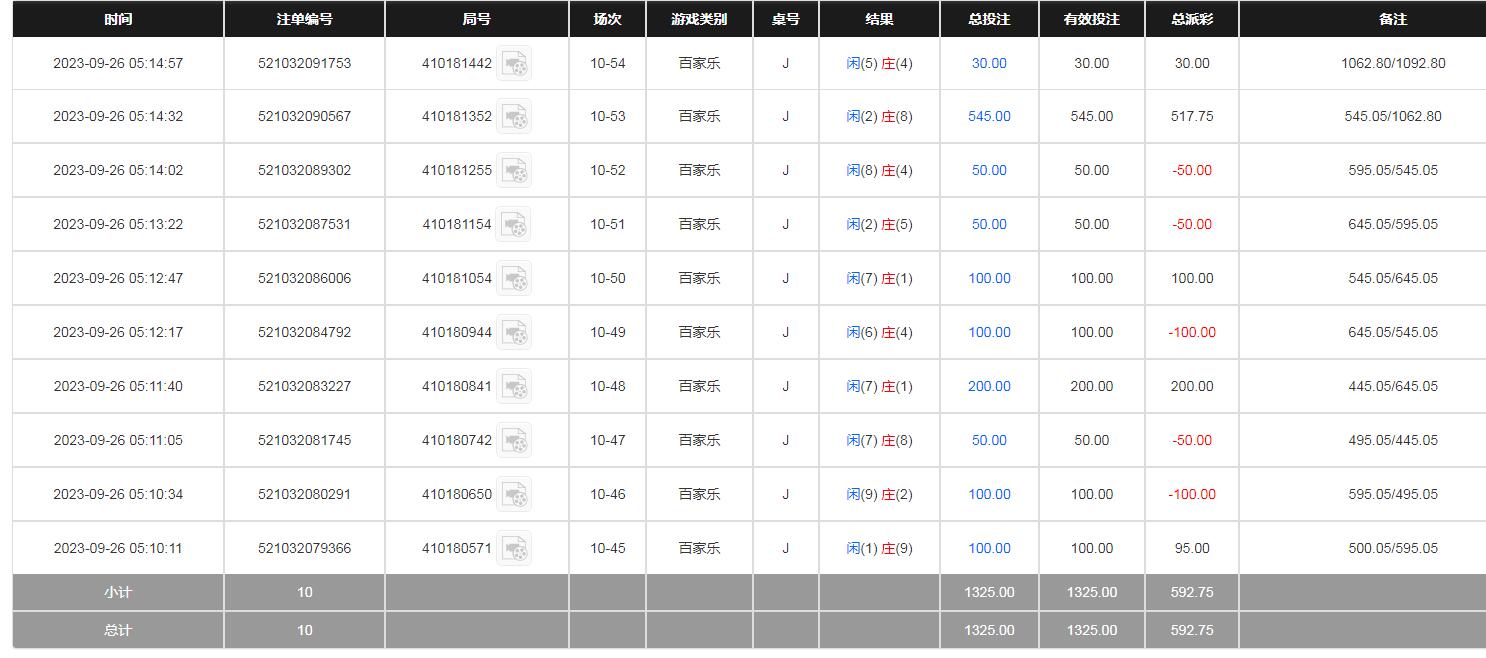Image resolution: width=1486 pixels, height=658 pixels.
Task: Open video replay icon for round 410181054
Action: 514,278
